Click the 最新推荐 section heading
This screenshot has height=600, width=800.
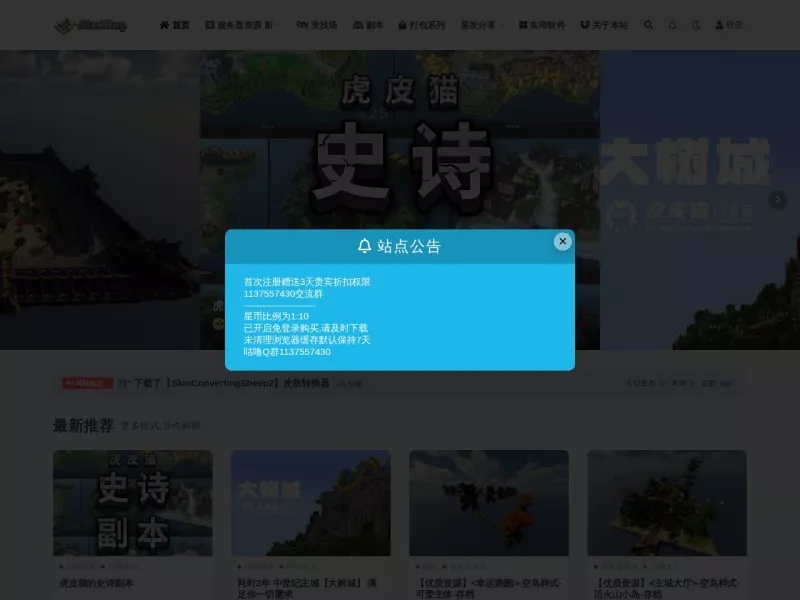pyautogui.click(x=83, y=426)
